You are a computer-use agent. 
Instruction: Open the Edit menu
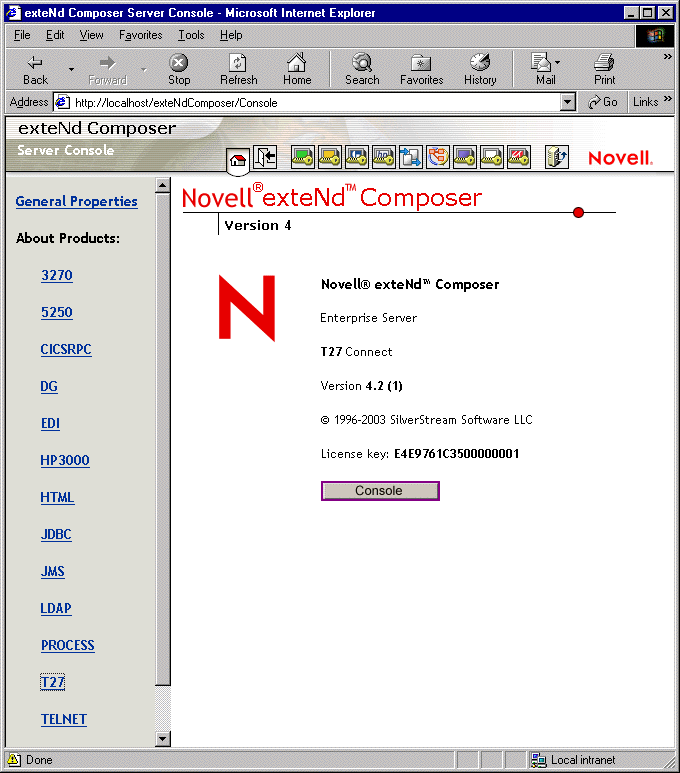[55, 35]
